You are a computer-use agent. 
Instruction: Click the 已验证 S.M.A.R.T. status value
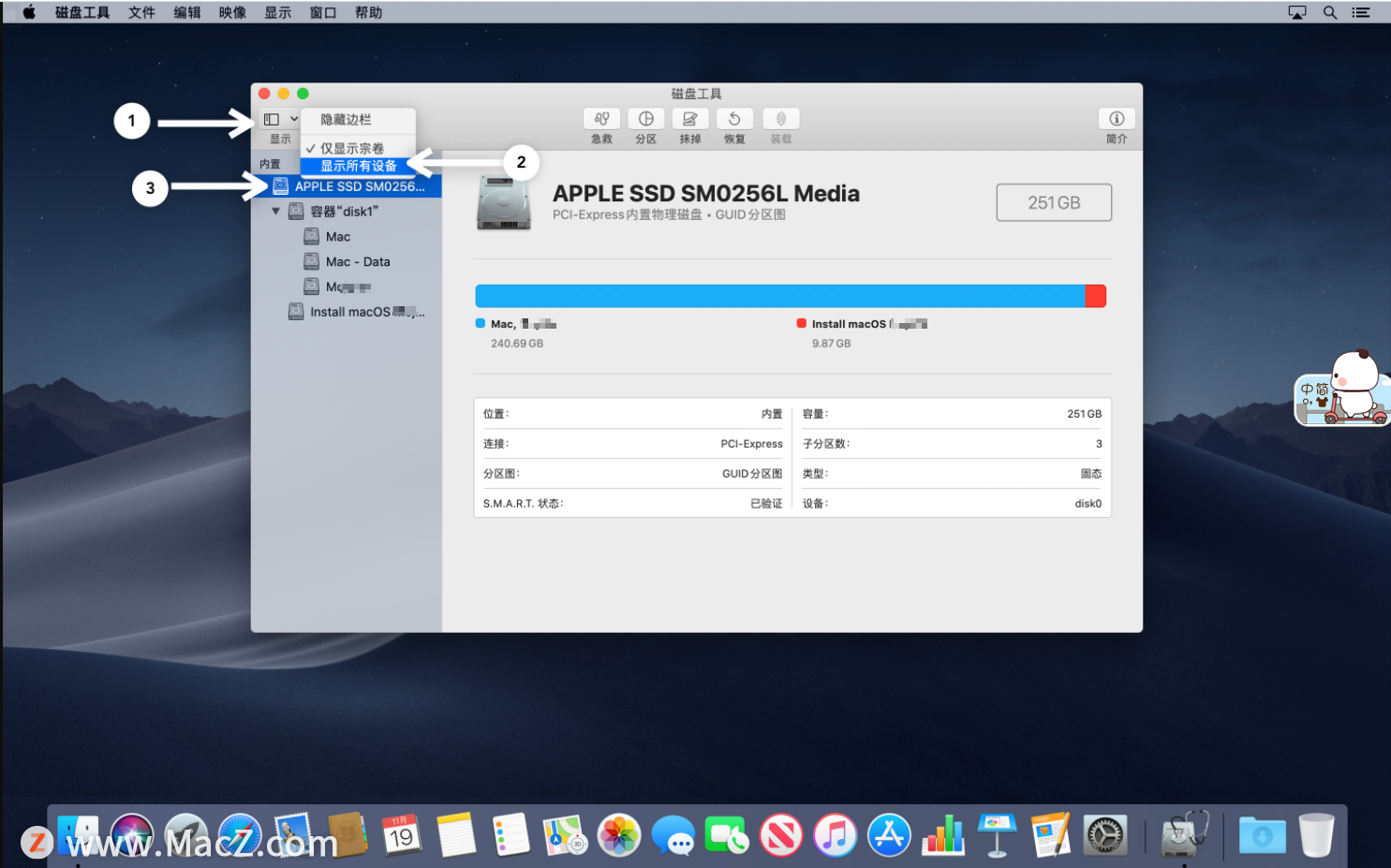click(766, 504)
